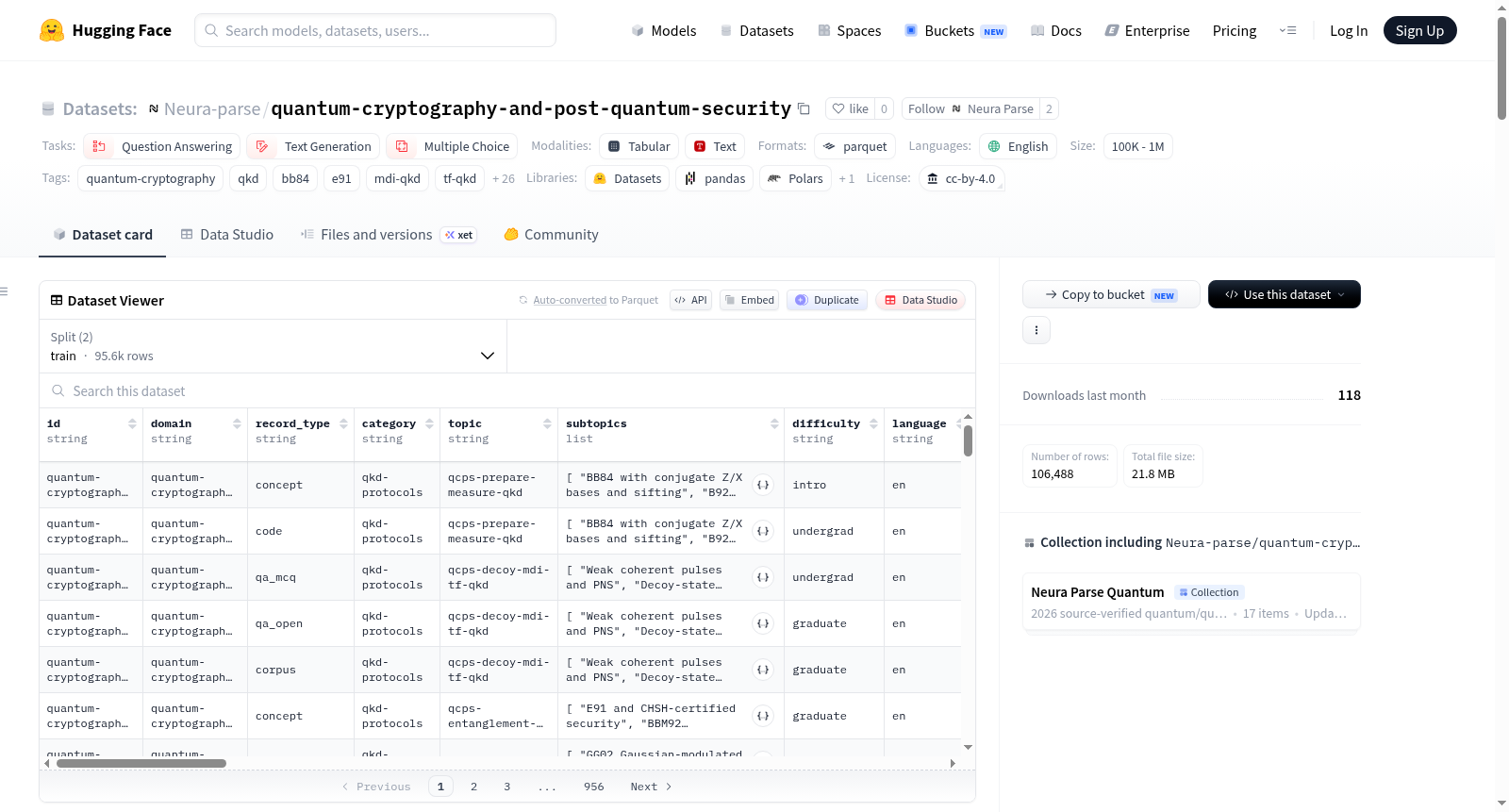Switch to the Dataset card tab
The width and height of the screenshot is (1509, 812).
point(102,235)
